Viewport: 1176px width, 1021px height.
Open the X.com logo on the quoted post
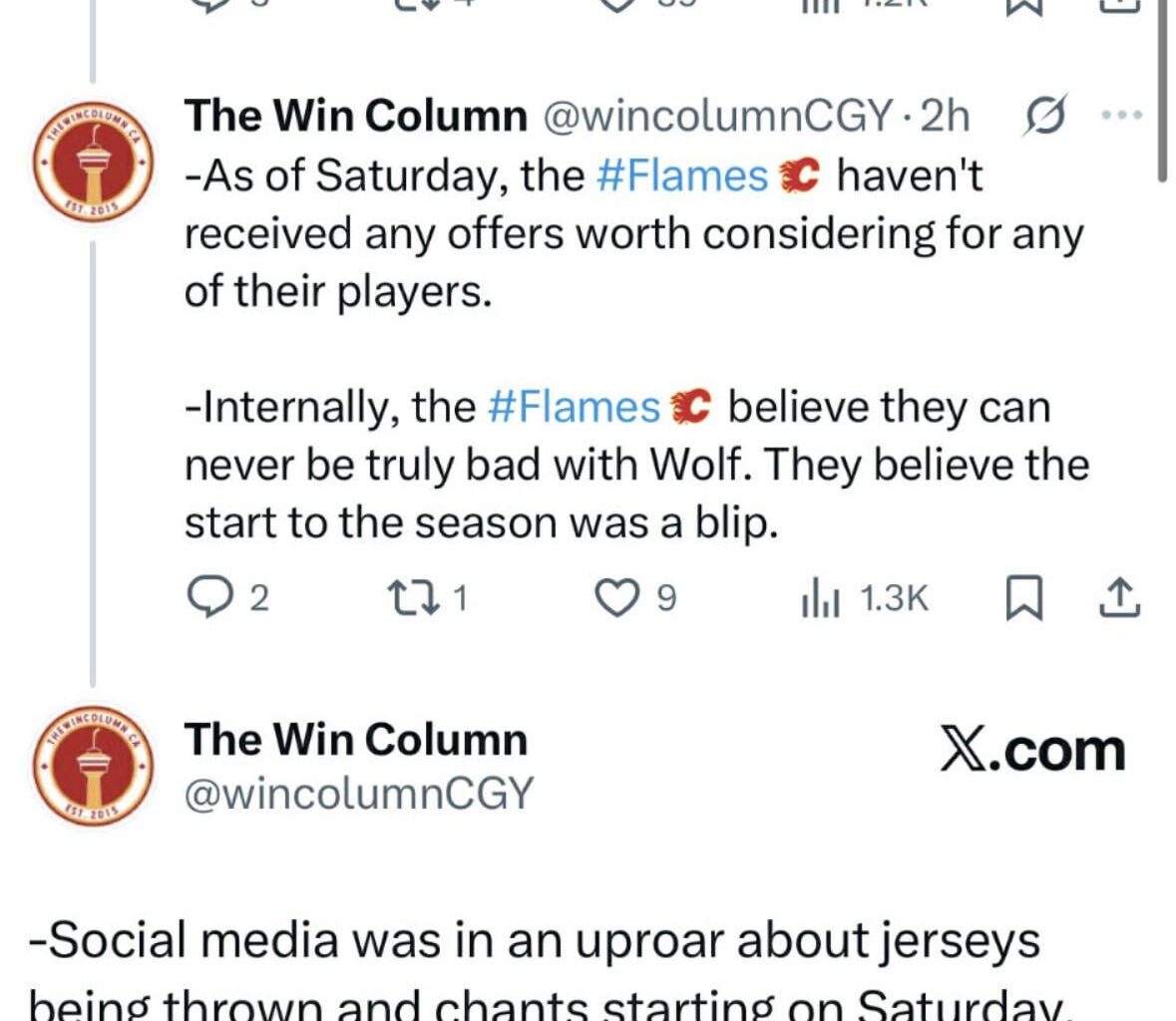[1033, 750]
